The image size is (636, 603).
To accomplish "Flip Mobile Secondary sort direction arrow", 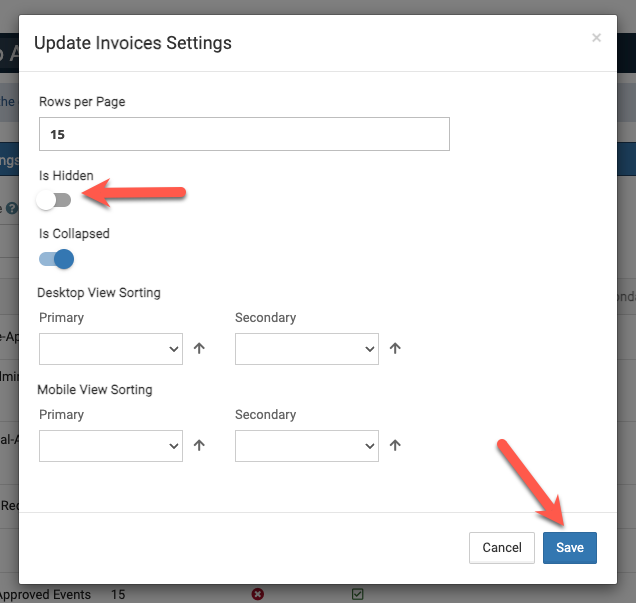I will [395, 445].
